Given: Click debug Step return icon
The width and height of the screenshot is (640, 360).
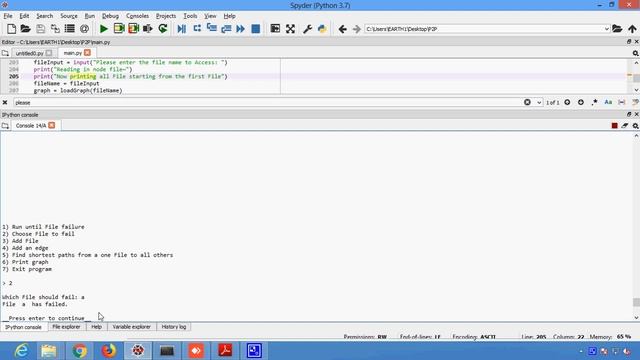Looking at the screenshot, I should click(x=226, y=29).
